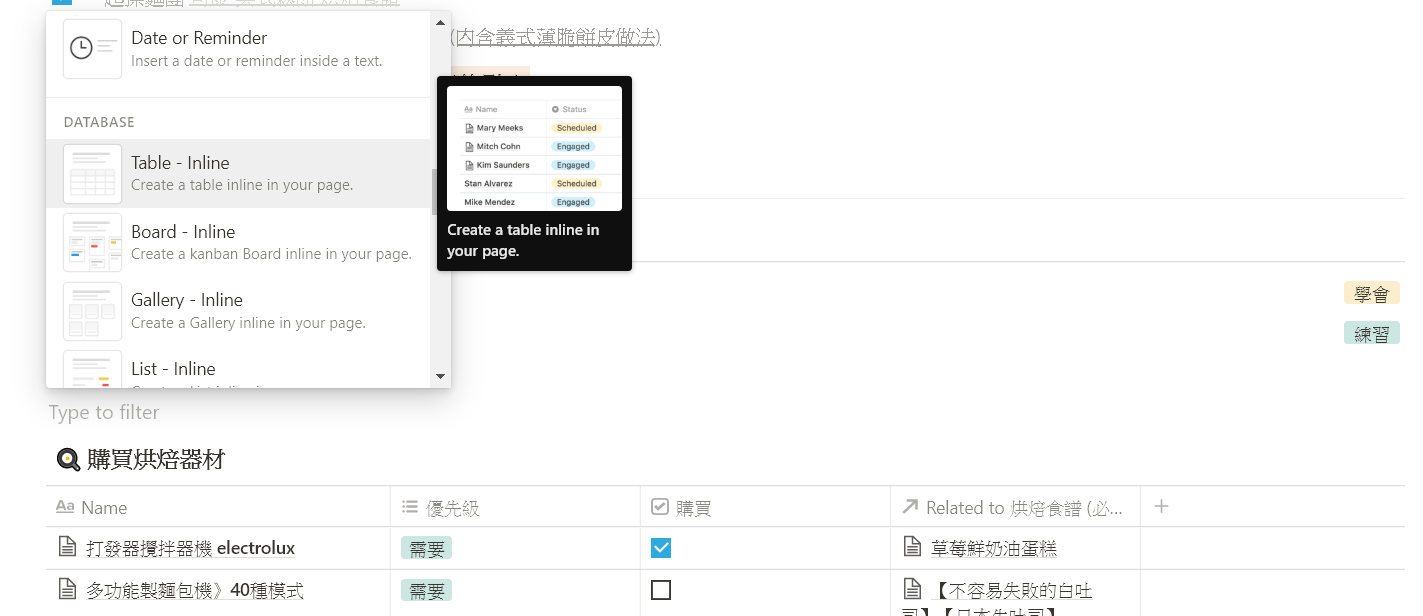This screenshot has height=616, width=1423.
Task: Open page 打發器攪拌器機 electrolux
Action: coord(191,548)
